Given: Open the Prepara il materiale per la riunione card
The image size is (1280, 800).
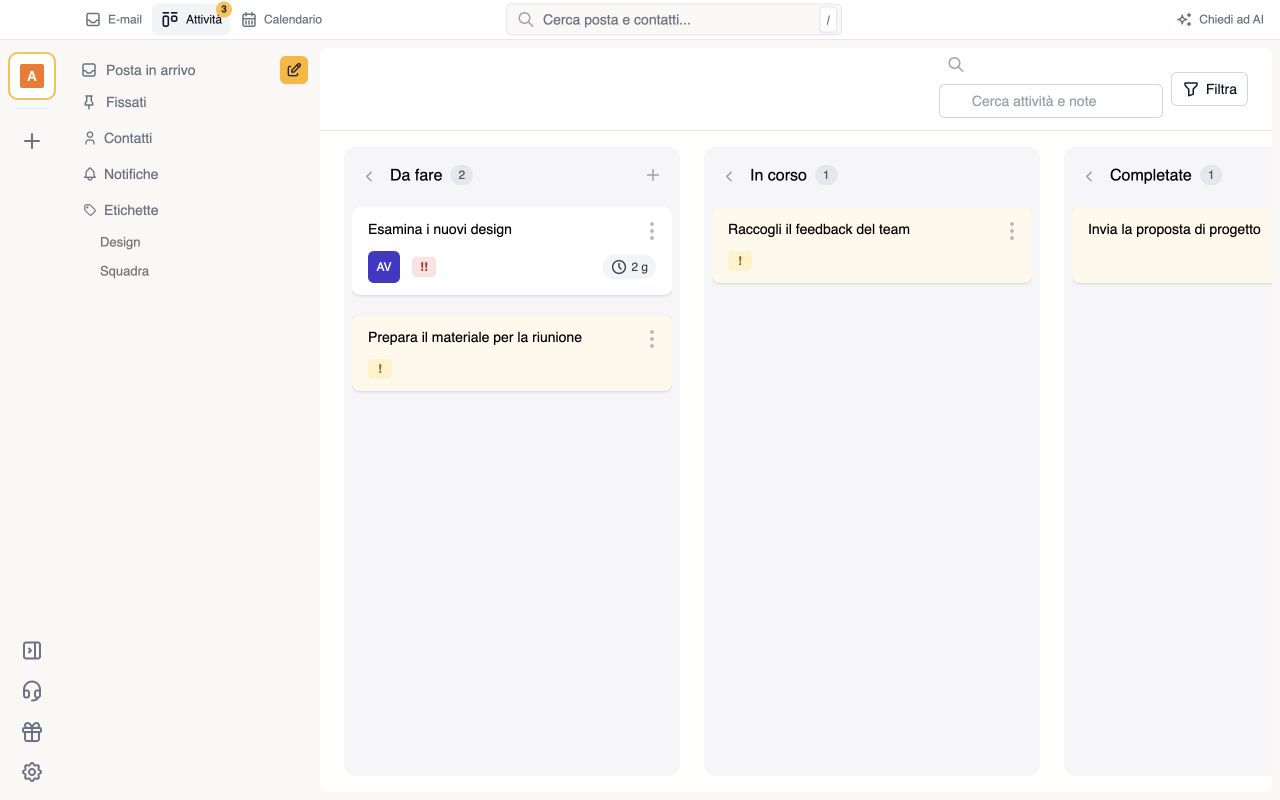Looking at the screenshot, I should (x=512, y=353).
